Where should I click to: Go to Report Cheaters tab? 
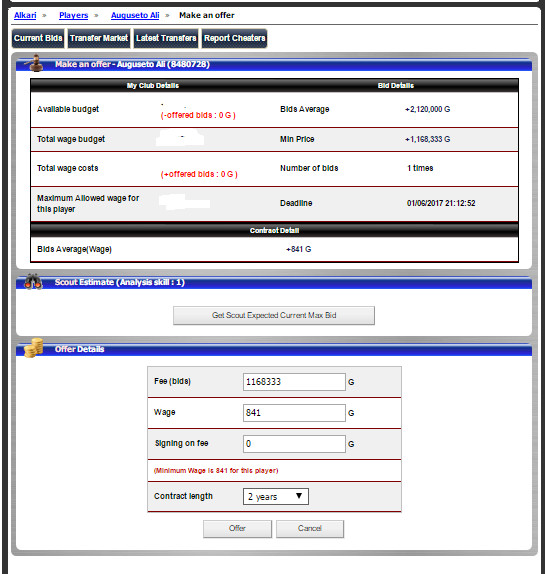click(x=235, y=38)
